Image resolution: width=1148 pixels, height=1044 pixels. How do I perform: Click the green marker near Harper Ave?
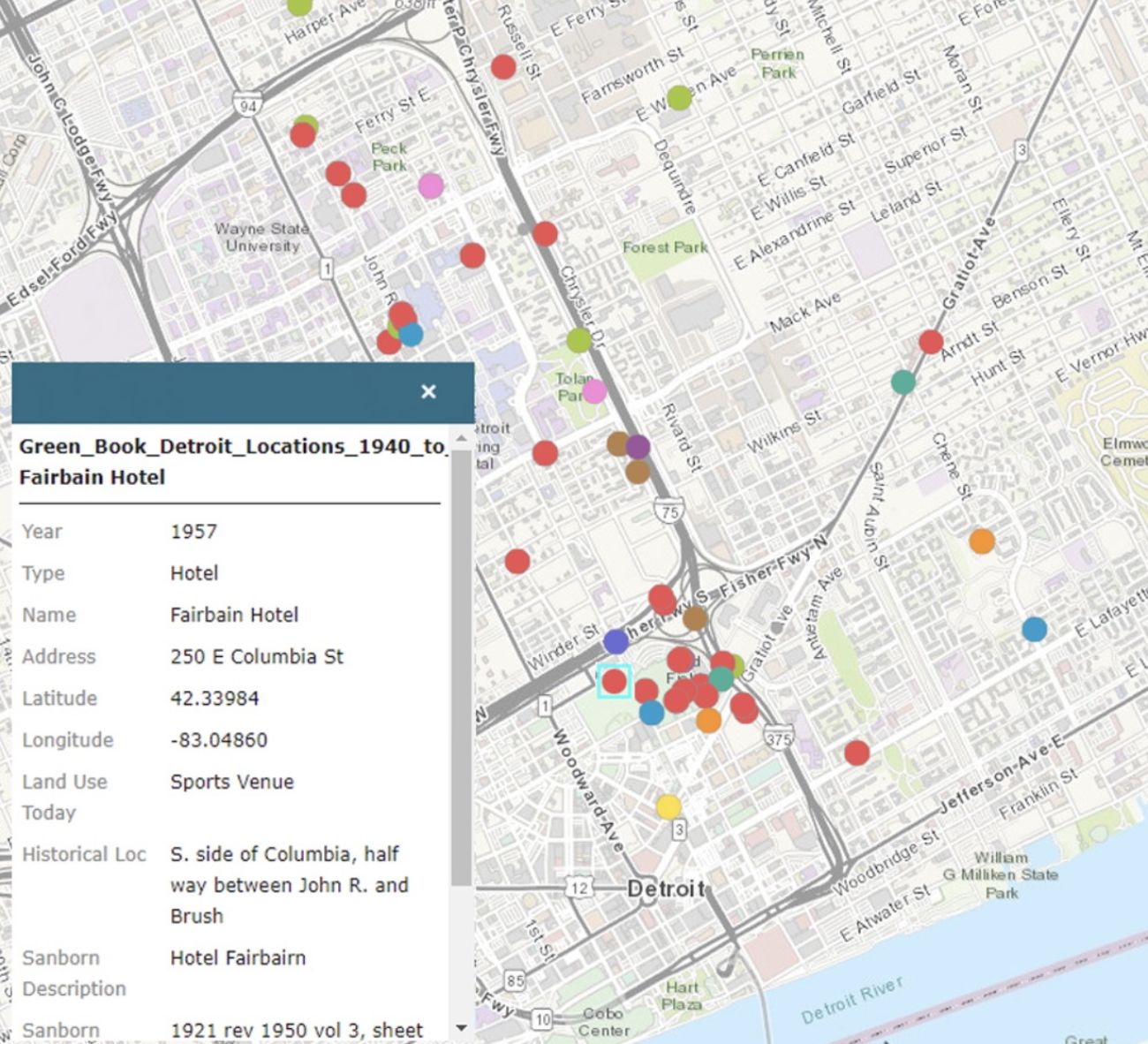299,5
